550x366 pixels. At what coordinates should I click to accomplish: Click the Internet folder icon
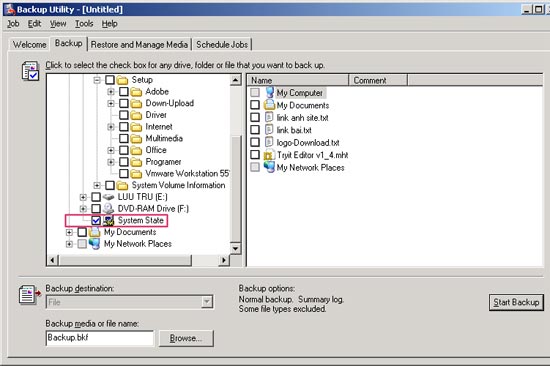(x=136, y=127)
